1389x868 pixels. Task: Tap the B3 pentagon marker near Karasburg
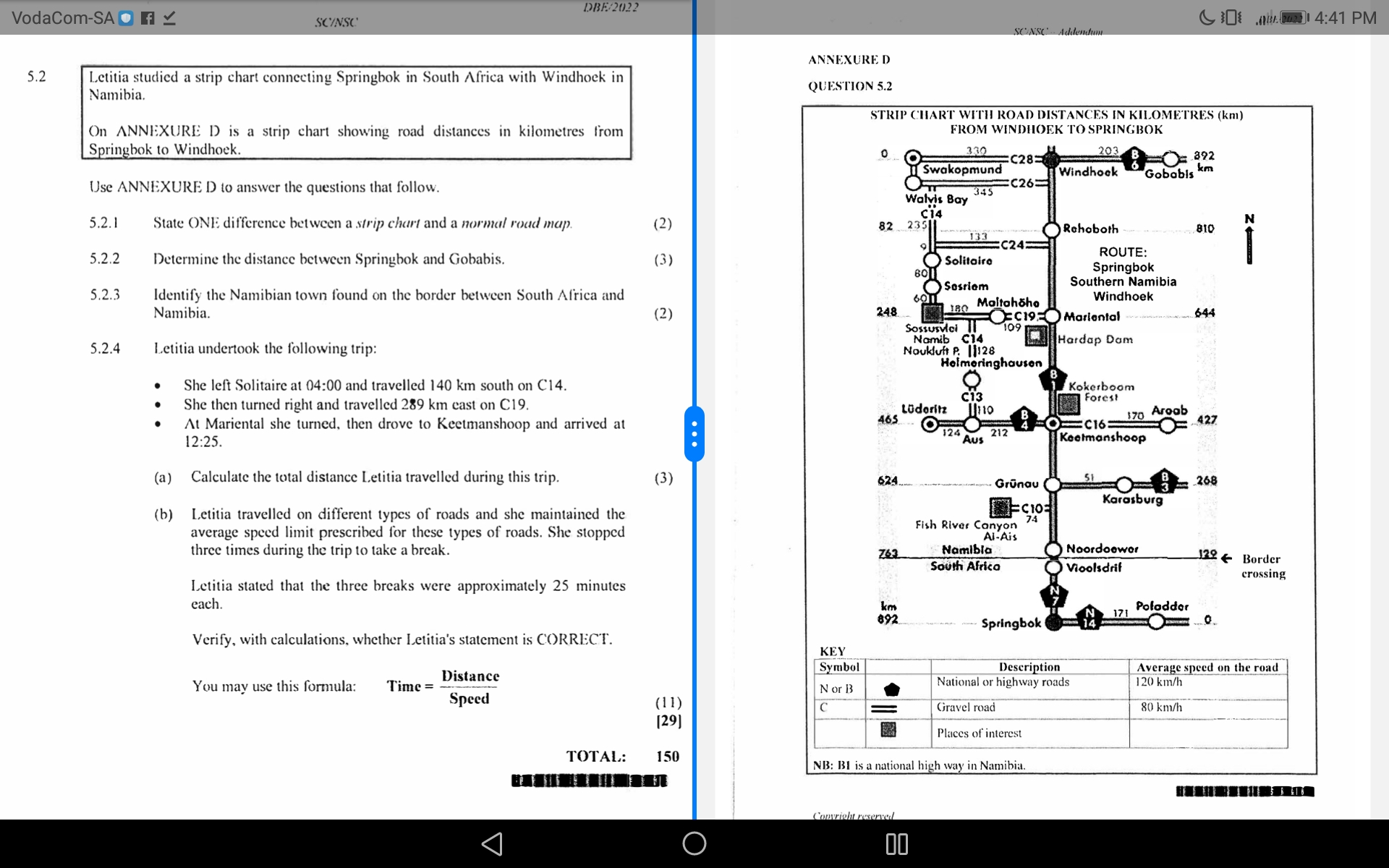1164,481
